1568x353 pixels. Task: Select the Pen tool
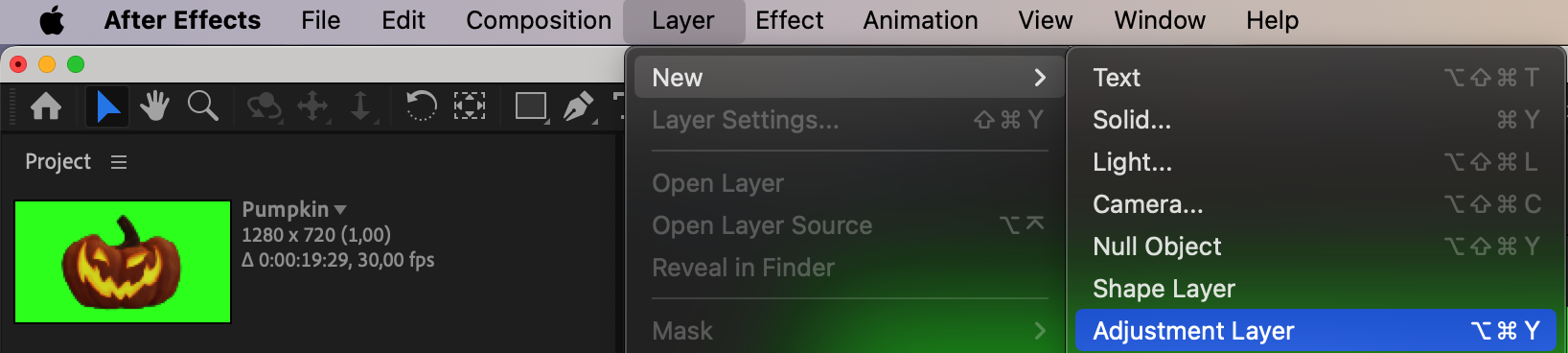[579, 106]
